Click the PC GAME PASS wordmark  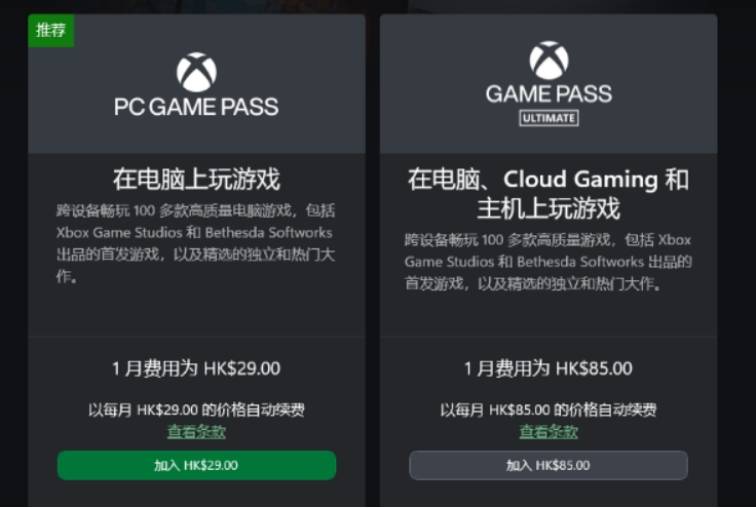point(196,106)
